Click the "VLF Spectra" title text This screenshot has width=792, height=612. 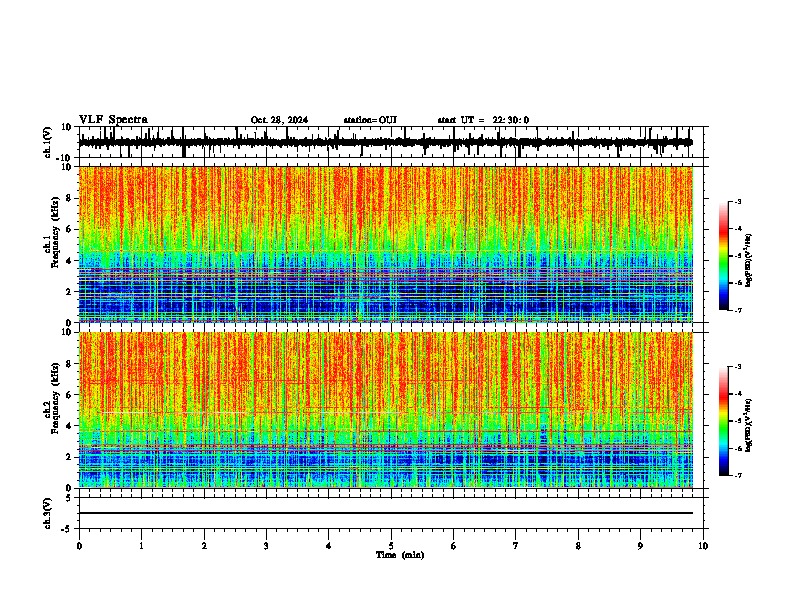pos(113,120)
